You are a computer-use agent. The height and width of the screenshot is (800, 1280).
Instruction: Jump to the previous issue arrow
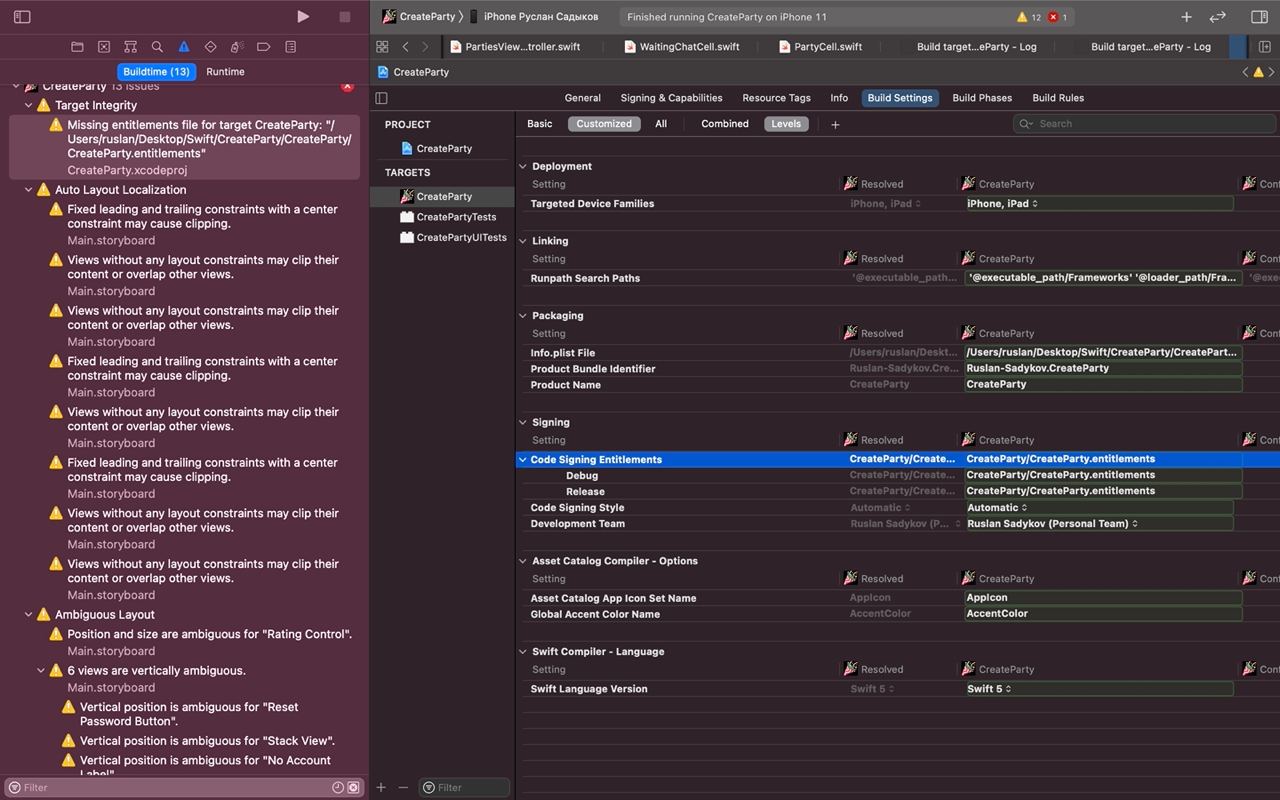coord(1245,72)
